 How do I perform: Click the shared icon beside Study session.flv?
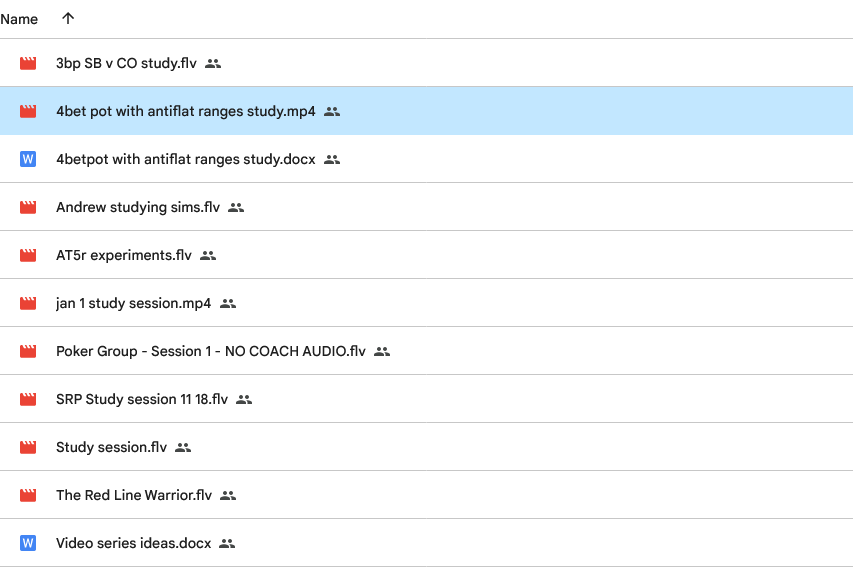pos(183,448)
